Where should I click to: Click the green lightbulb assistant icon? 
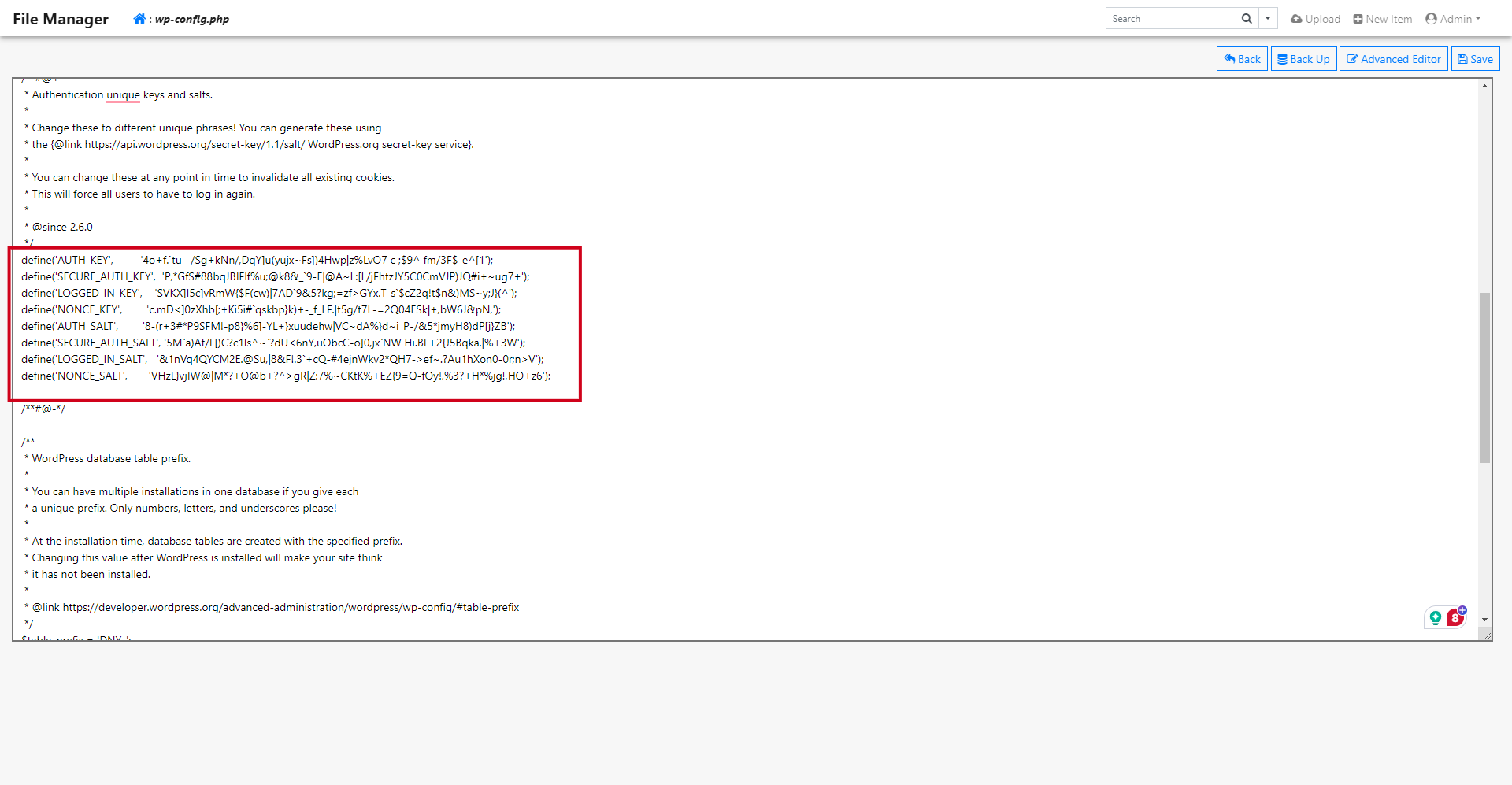pos(1436,618)
